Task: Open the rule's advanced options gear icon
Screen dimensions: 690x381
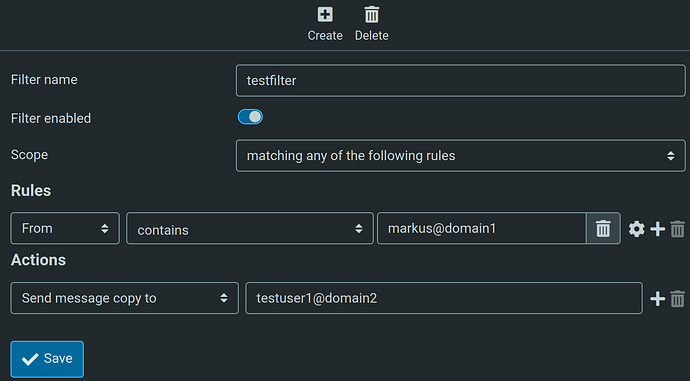Action: [636, 229]
